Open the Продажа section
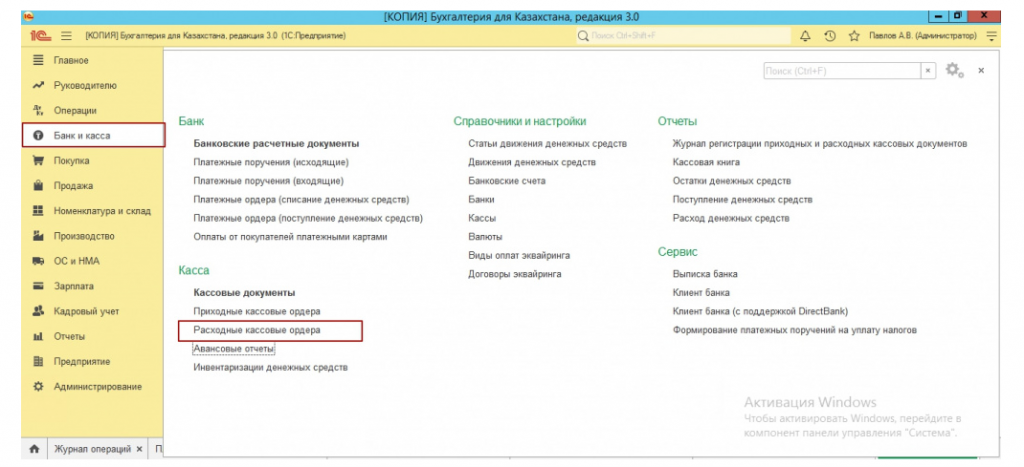The height and width of the screenshot is (467, 1024). tap(93, 186)
